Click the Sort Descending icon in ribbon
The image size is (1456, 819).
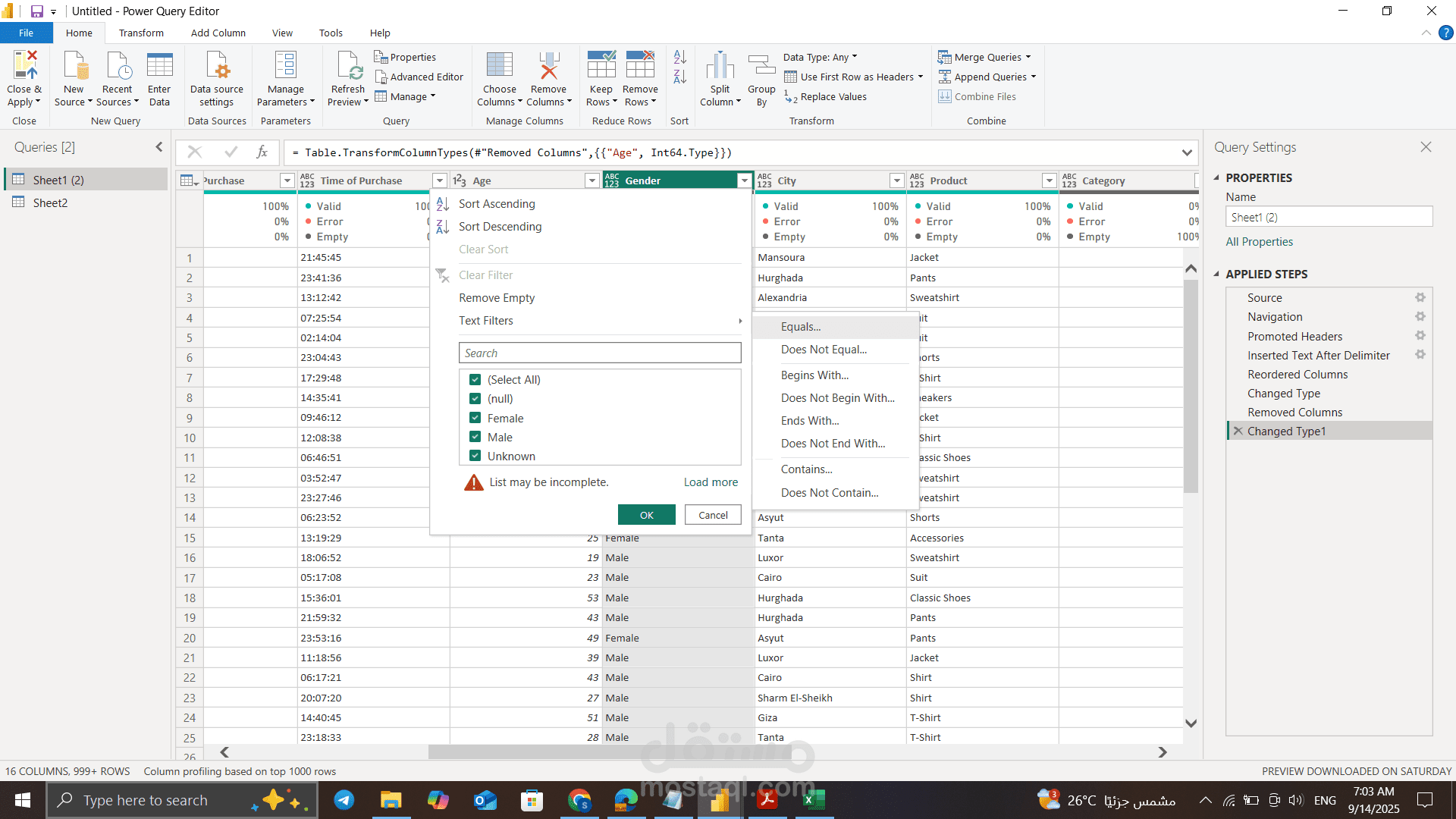(x=680, y=77)
